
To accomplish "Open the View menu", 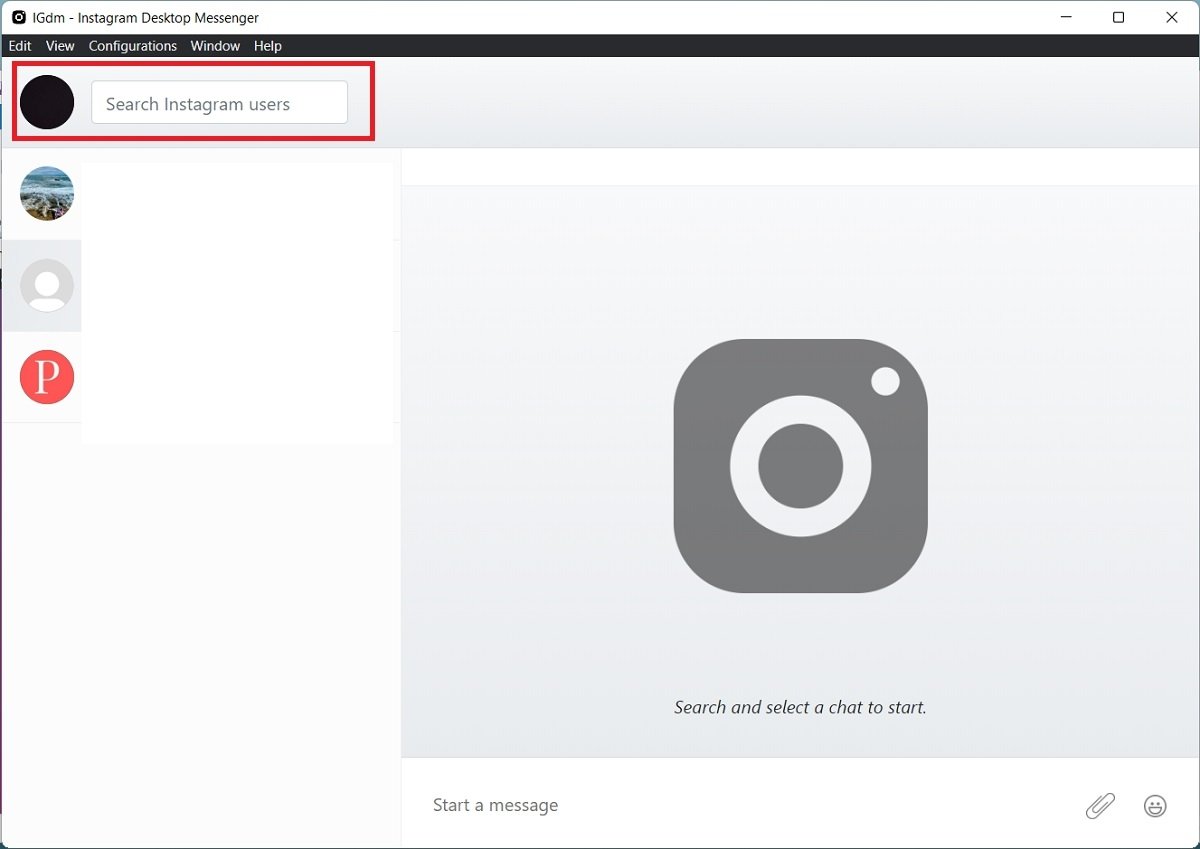I will tap(60, 46).
